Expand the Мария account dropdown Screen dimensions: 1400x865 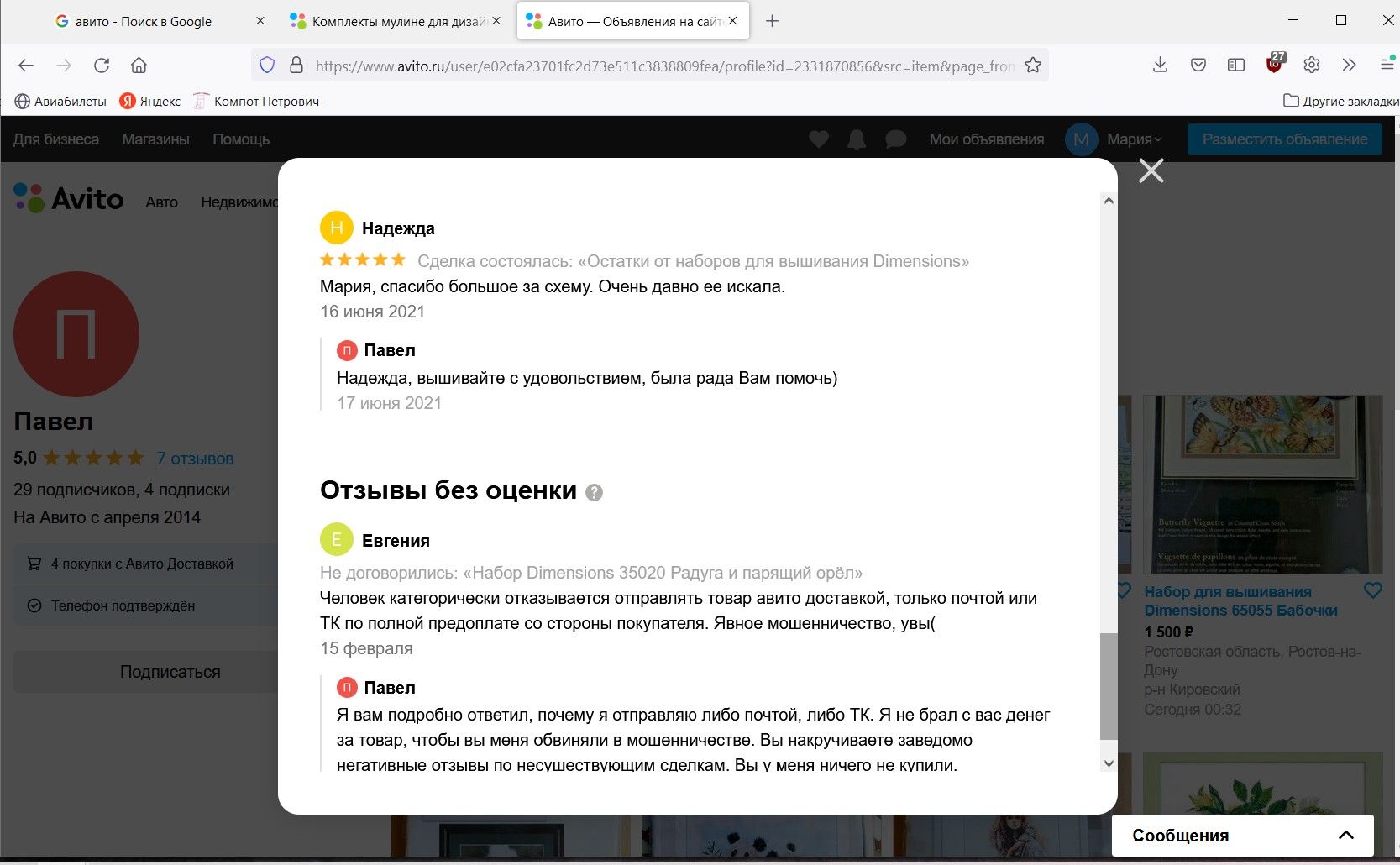coord(1134,139)
